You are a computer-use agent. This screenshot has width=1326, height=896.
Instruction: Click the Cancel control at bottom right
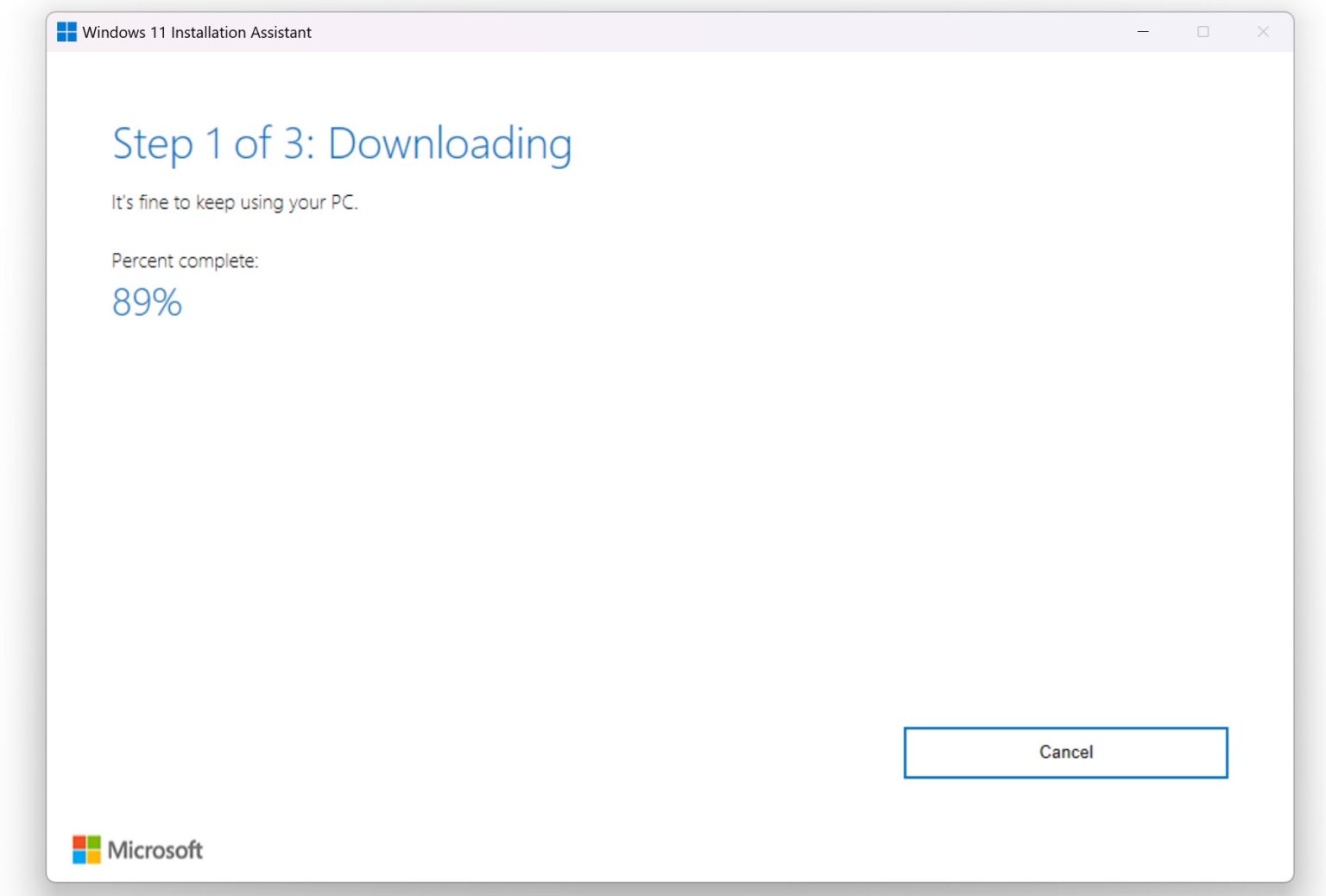pyautogui.click(x=1065, y=752)
